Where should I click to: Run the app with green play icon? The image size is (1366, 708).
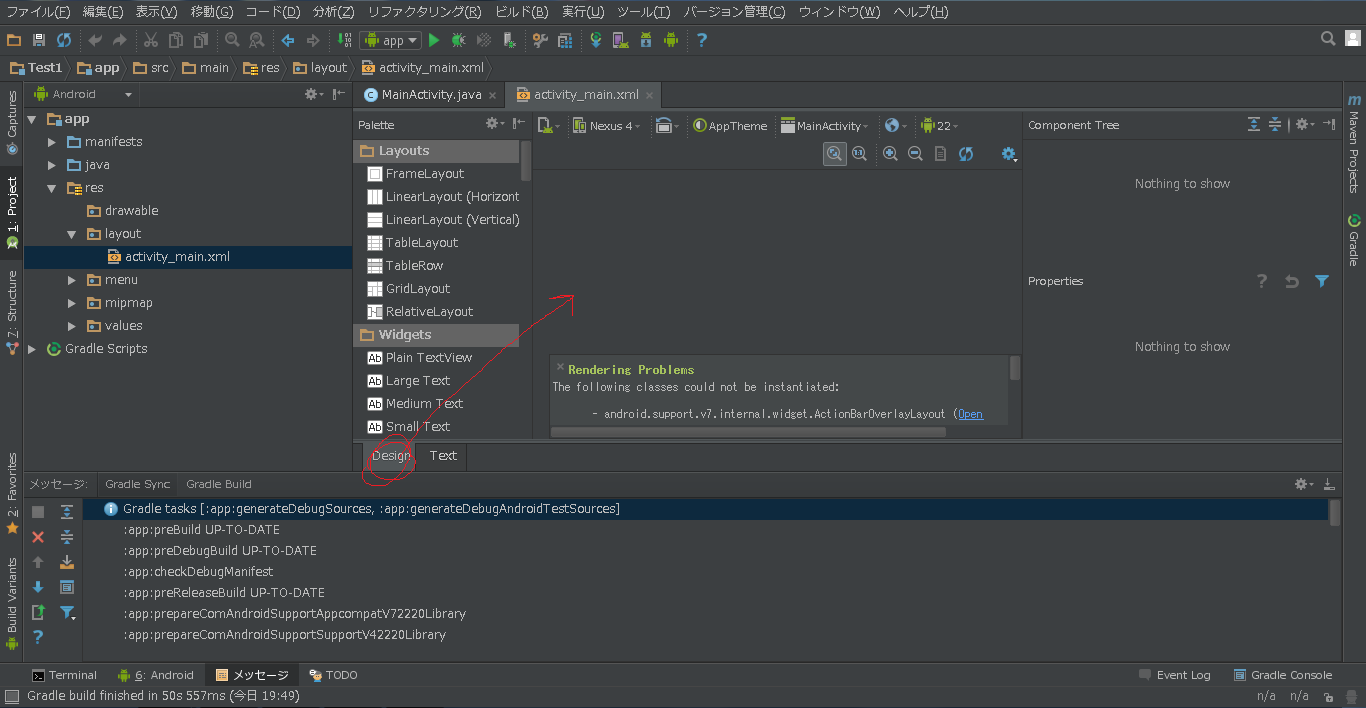[x=434, y=40]
